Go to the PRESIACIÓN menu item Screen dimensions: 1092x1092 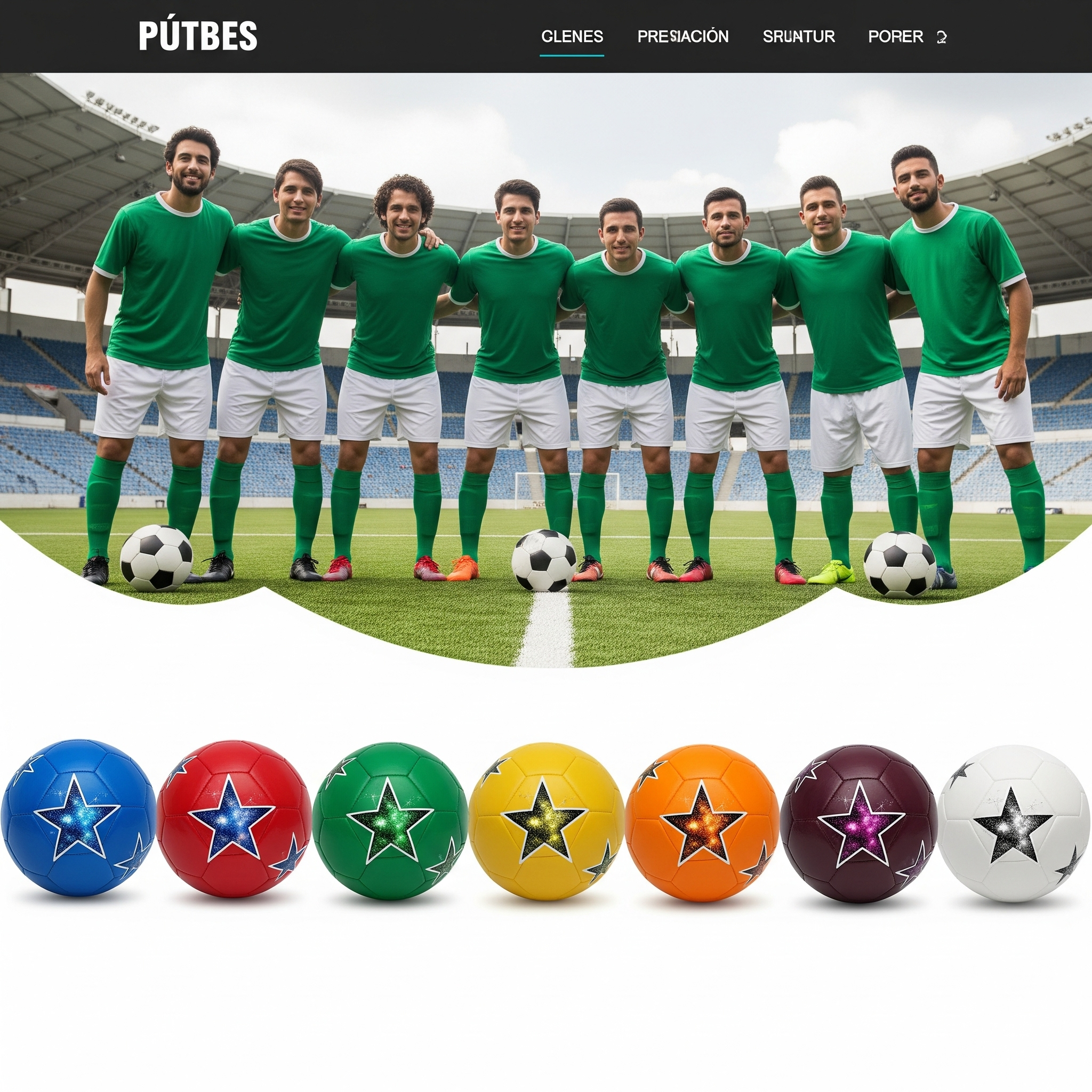(x=683, y=37)
